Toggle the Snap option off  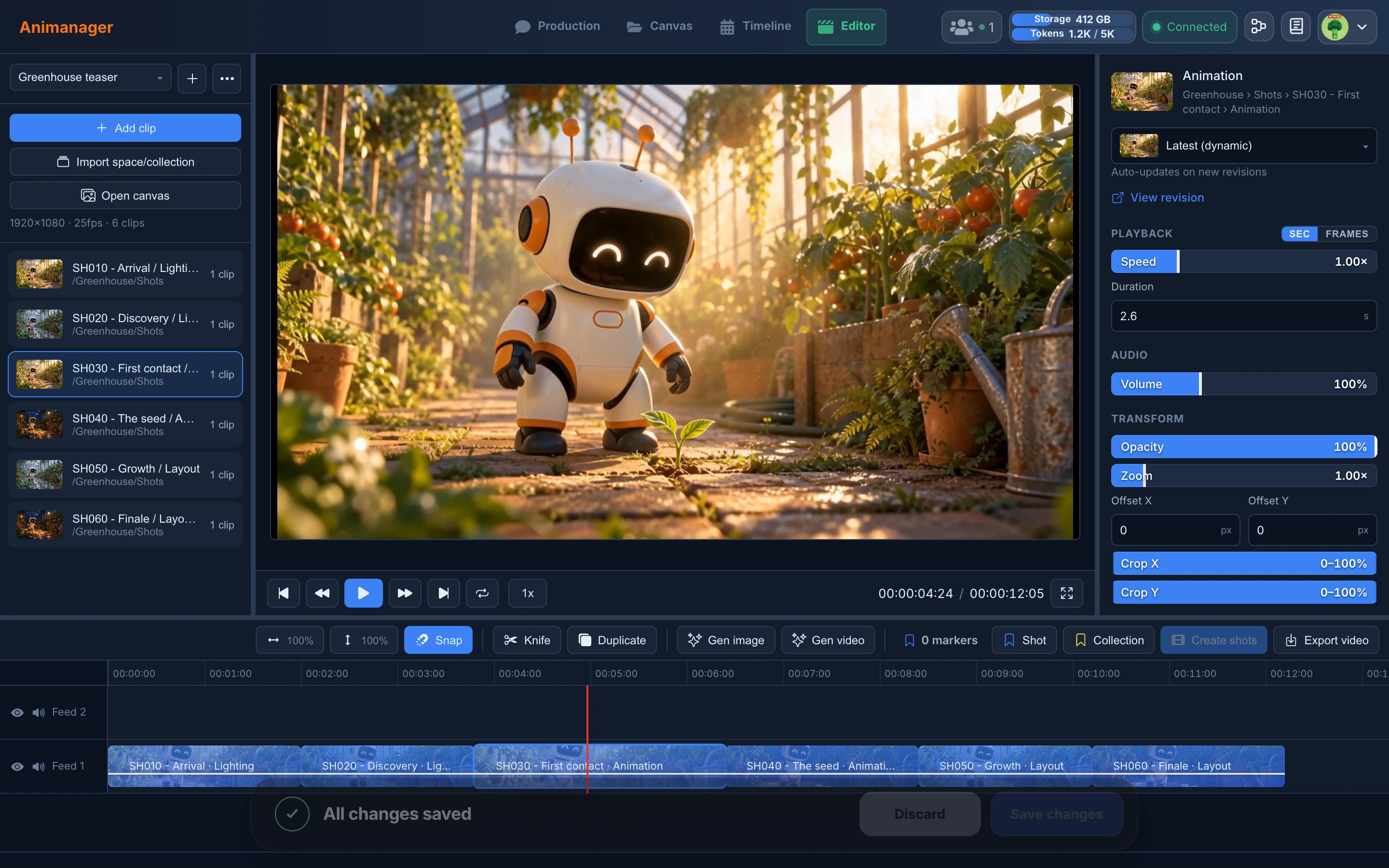coord(438,640)
